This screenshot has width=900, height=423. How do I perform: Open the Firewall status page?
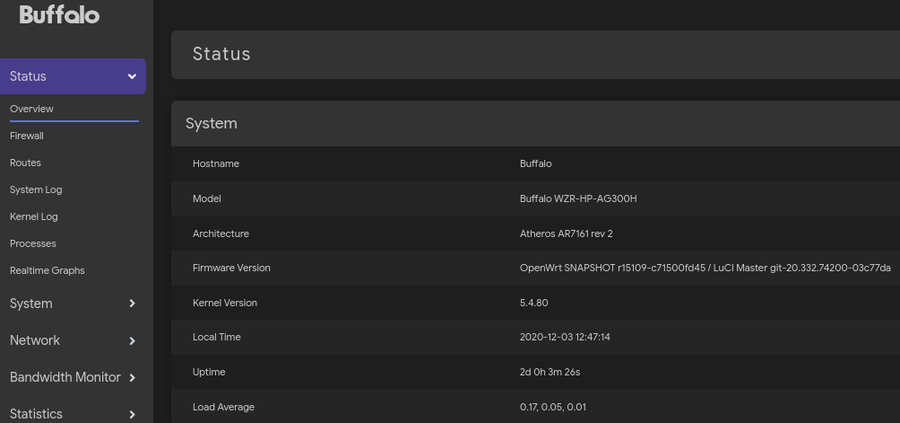click(27, 136)
